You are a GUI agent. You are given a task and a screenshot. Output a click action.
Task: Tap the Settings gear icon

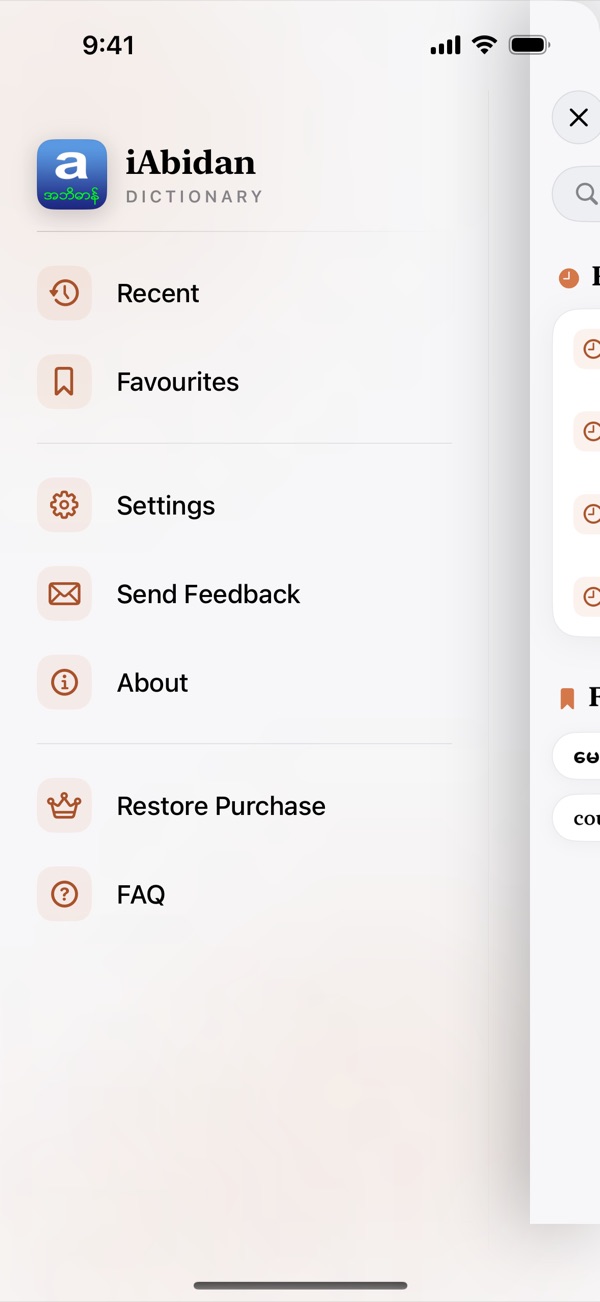64,505
